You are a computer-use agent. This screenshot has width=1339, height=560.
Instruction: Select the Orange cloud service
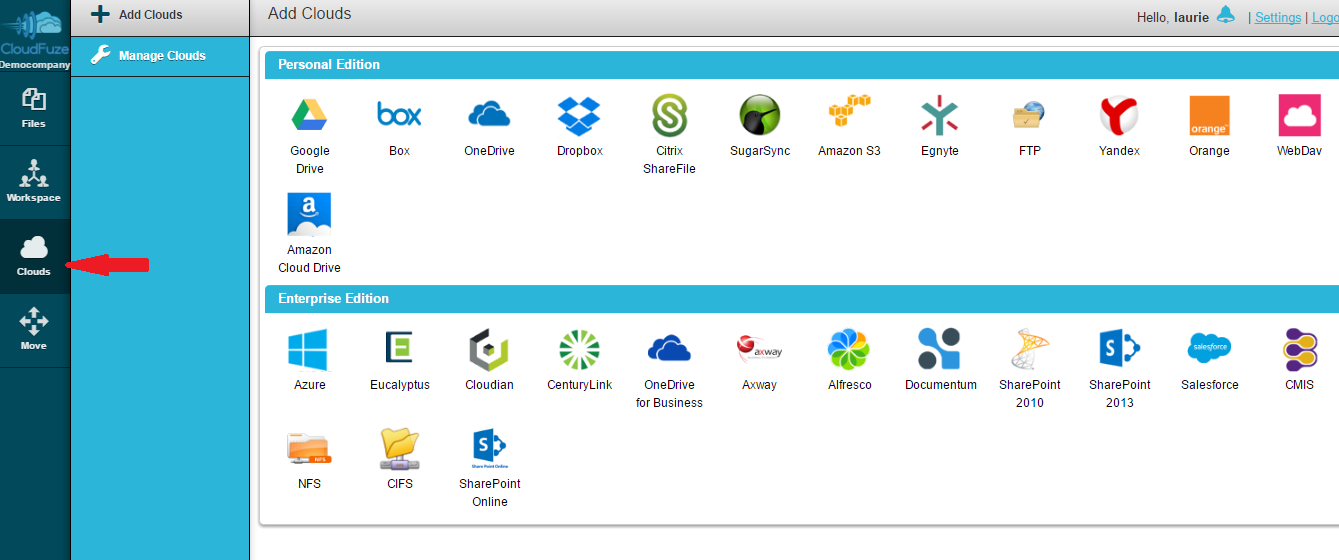pos(1209,116)
